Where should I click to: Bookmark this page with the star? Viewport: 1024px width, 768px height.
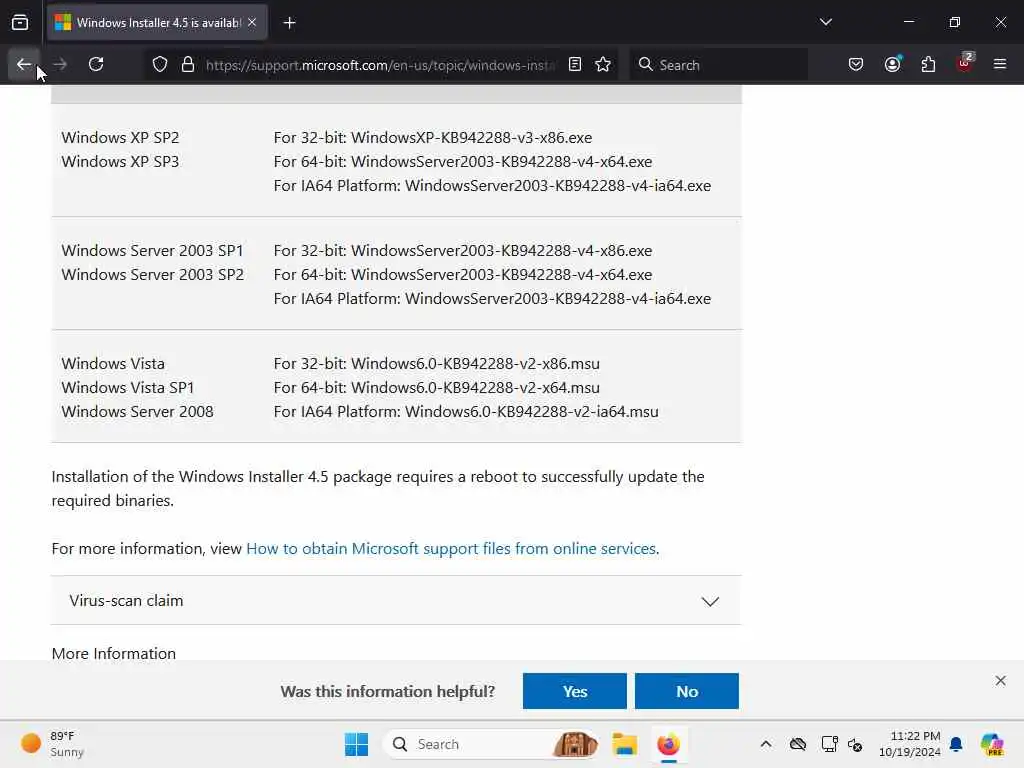pos(603,64)
